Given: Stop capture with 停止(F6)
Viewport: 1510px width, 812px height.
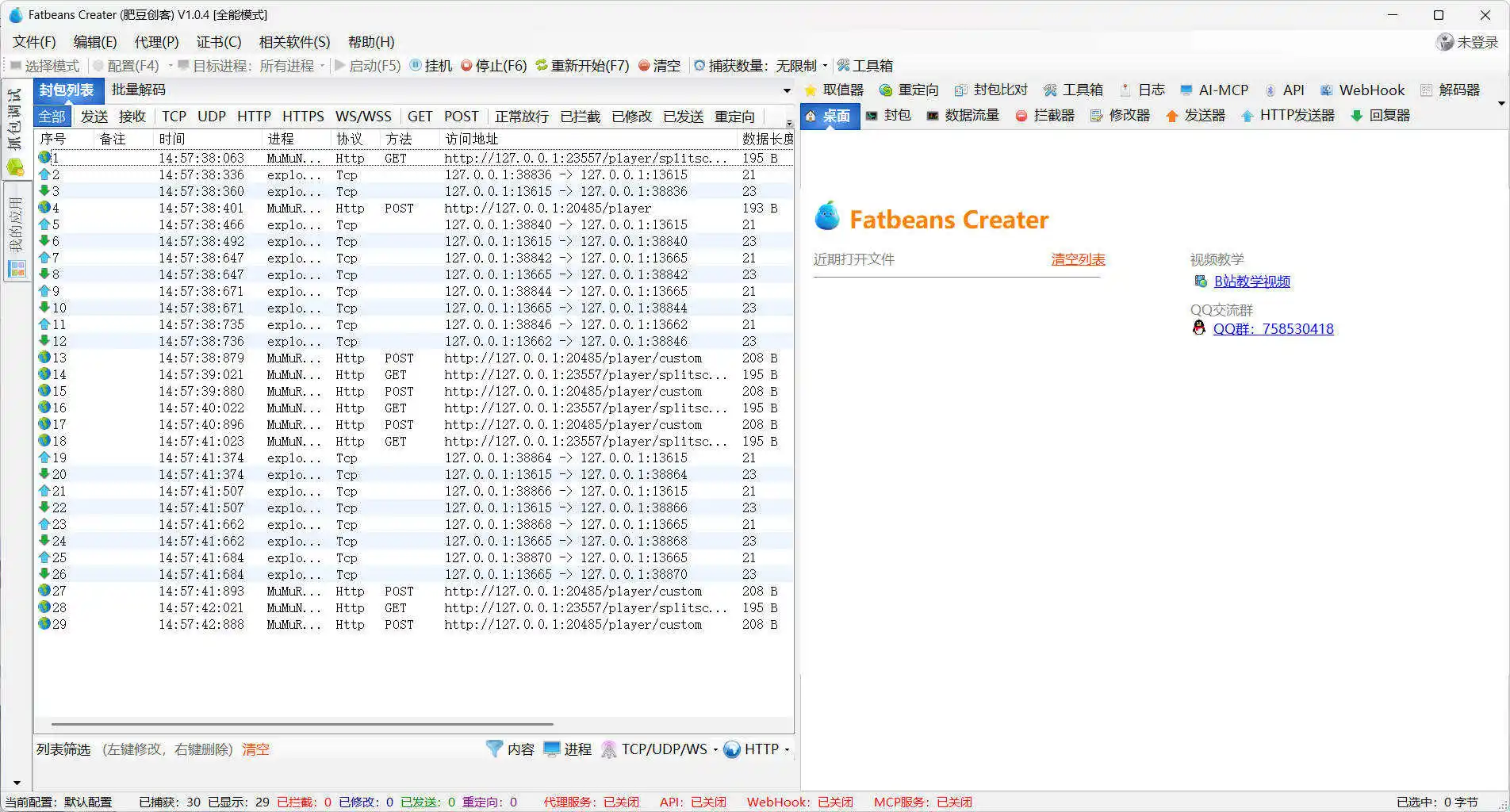Looking at the screenshot, I should tap(494, 66).
